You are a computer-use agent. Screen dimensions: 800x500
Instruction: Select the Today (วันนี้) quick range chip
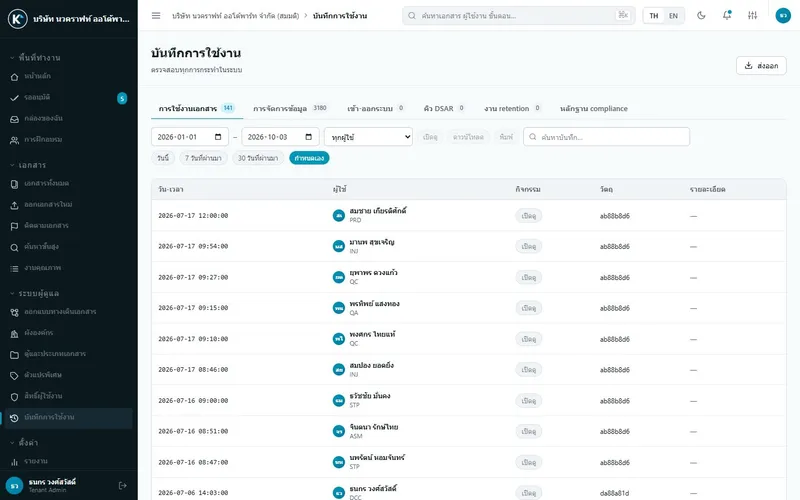[163, 158]
